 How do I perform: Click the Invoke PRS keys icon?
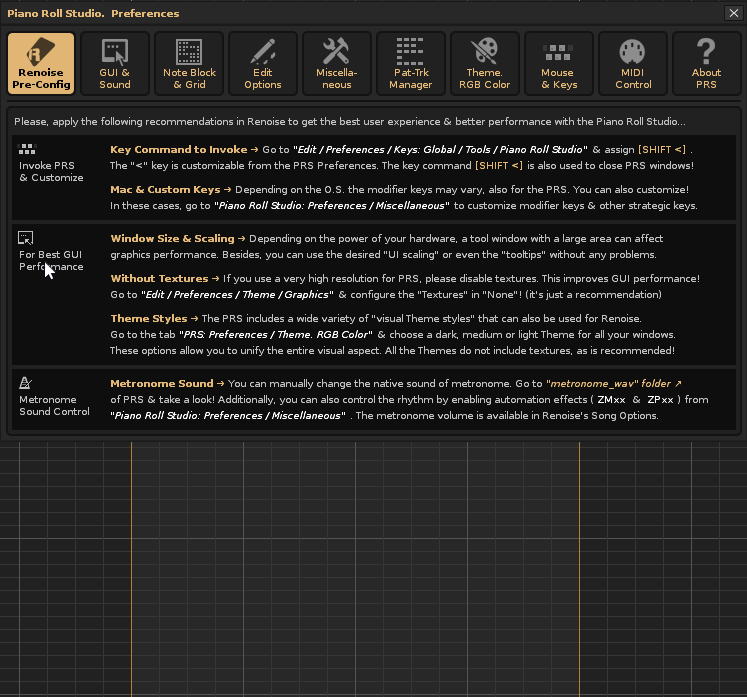(27, 149)
